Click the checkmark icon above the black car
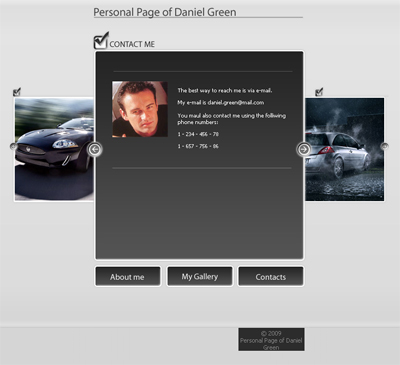400x365 pixels. (17, 92)
